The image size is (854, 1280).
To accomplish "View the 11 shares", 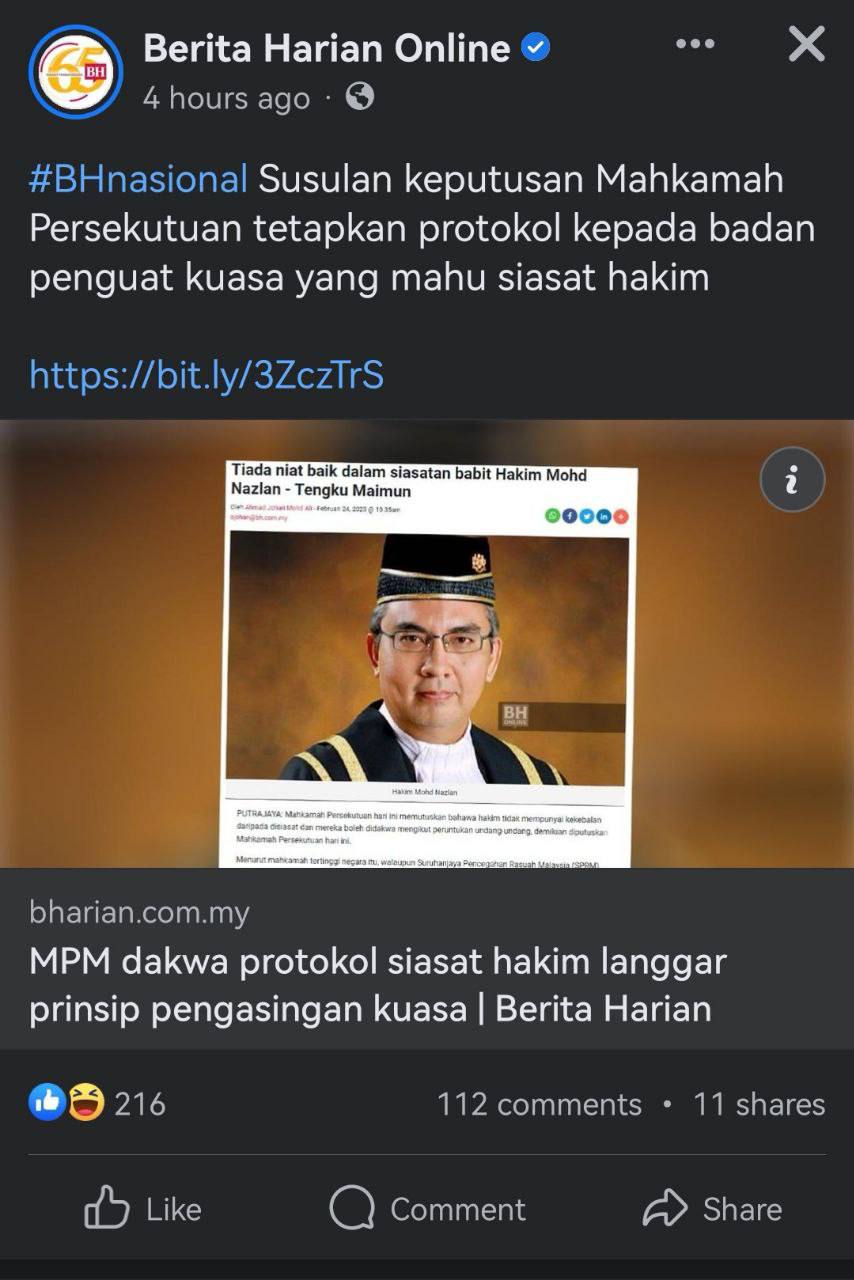I will (759, 1104).
